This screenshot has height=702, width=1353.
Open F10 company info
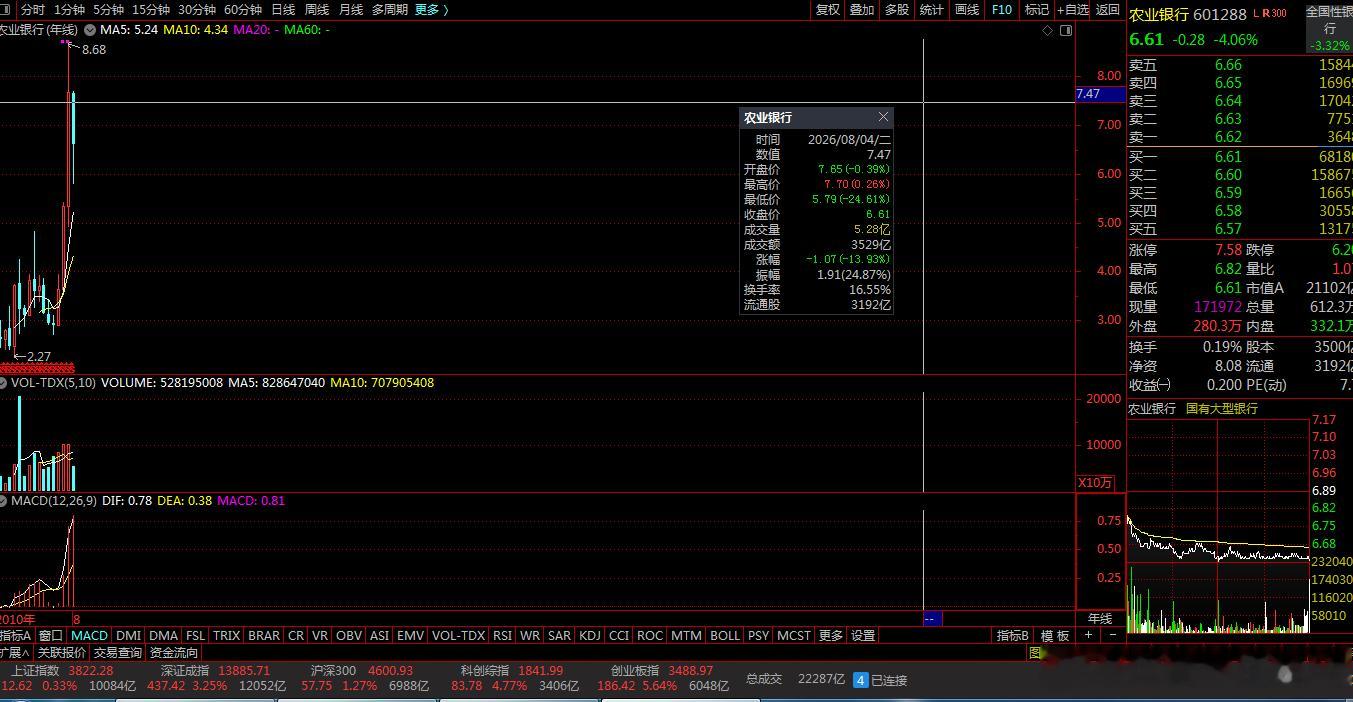click(1002, 9)
